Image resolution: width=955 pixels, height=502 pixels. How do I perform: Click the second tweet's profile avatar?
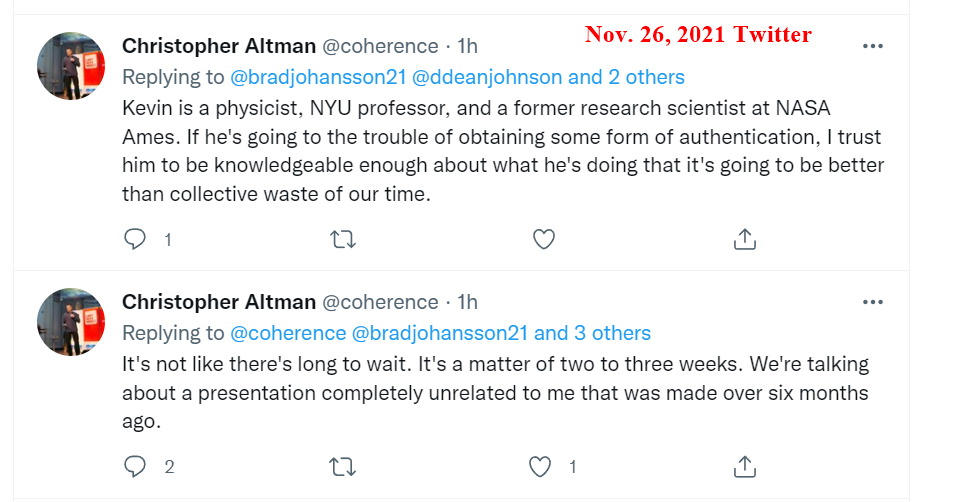pyautogui.click(x=71, y=322)
